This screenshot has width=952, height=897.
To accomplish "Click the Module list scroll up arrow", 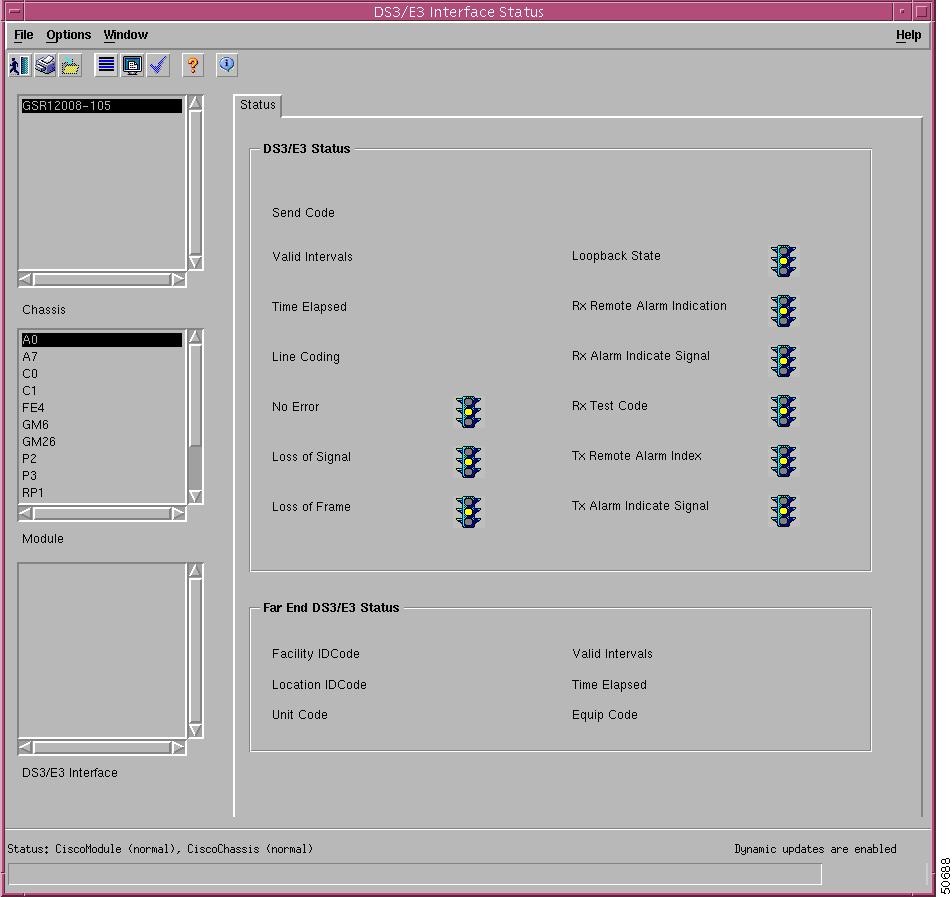I will coord(195,336).
